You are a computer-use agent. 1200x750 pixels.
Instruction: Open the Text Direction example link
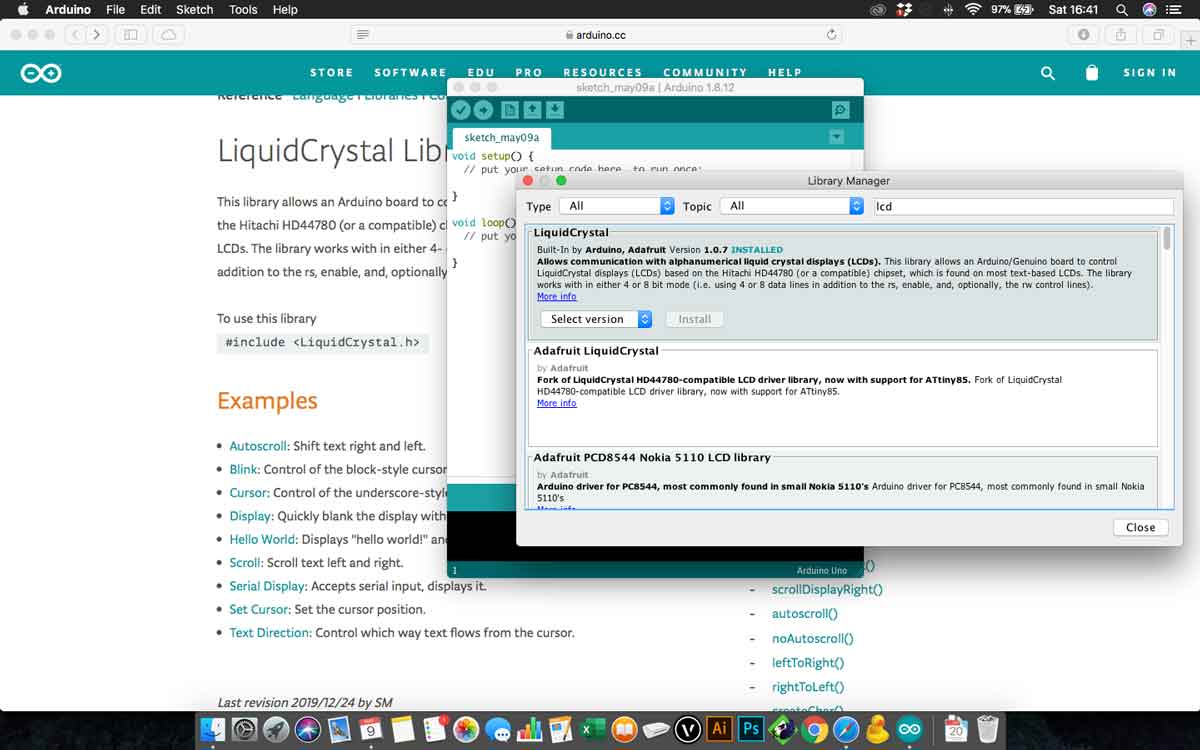(270, 632)
